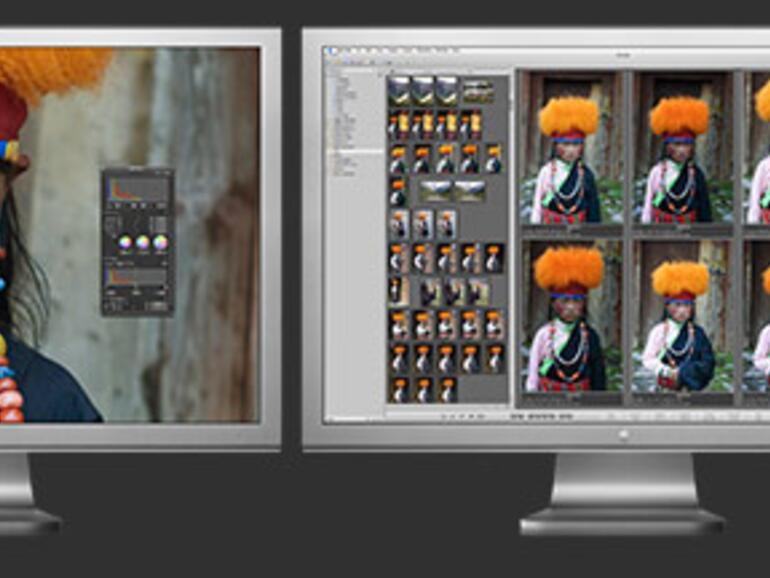The height and width of the screenshot is (578, 770).
Task: Select the wide landscape thumbnail in first browser row
Action: [478, 91]
